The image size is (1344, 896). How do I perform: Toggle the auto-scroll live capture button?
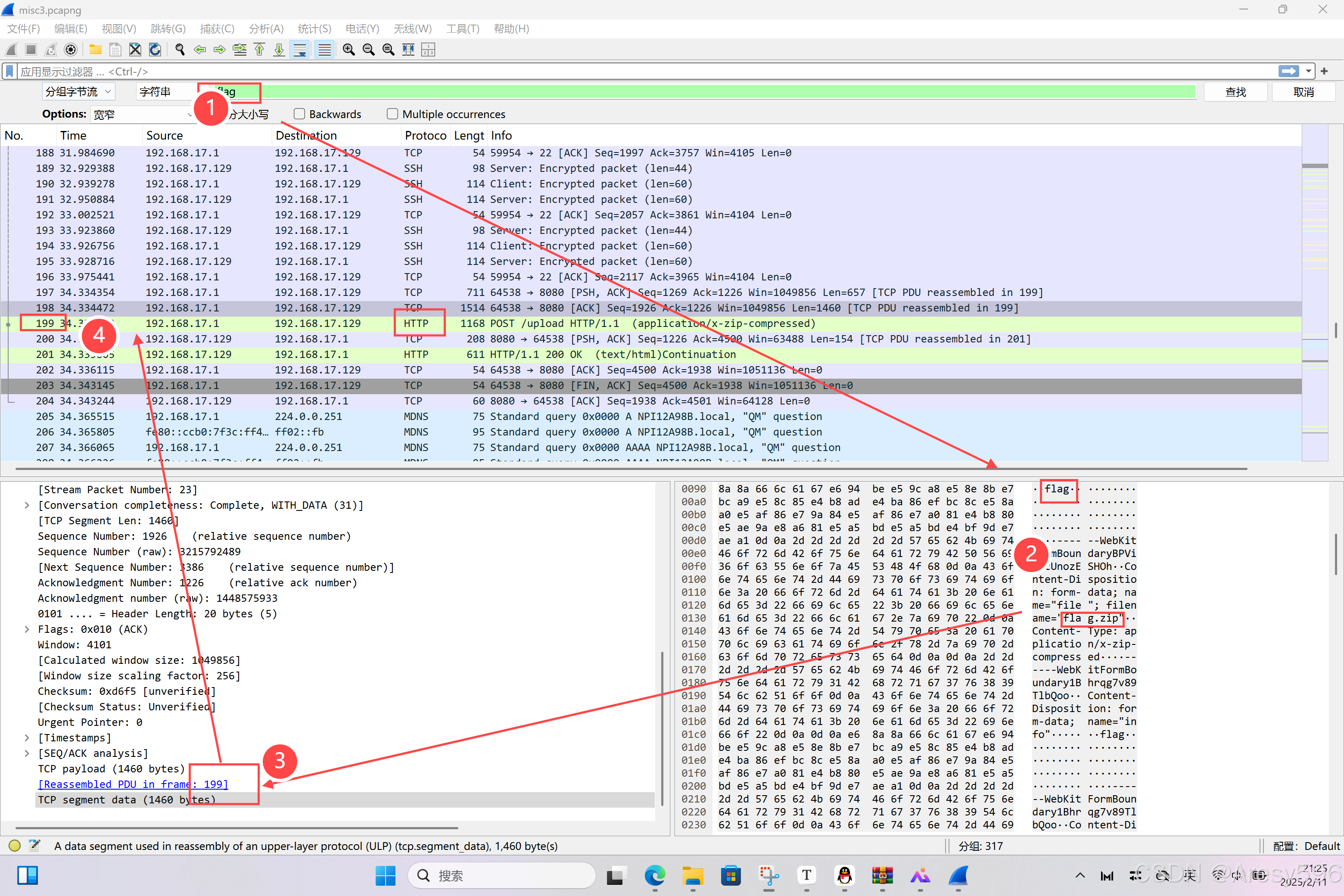[300, 50]
